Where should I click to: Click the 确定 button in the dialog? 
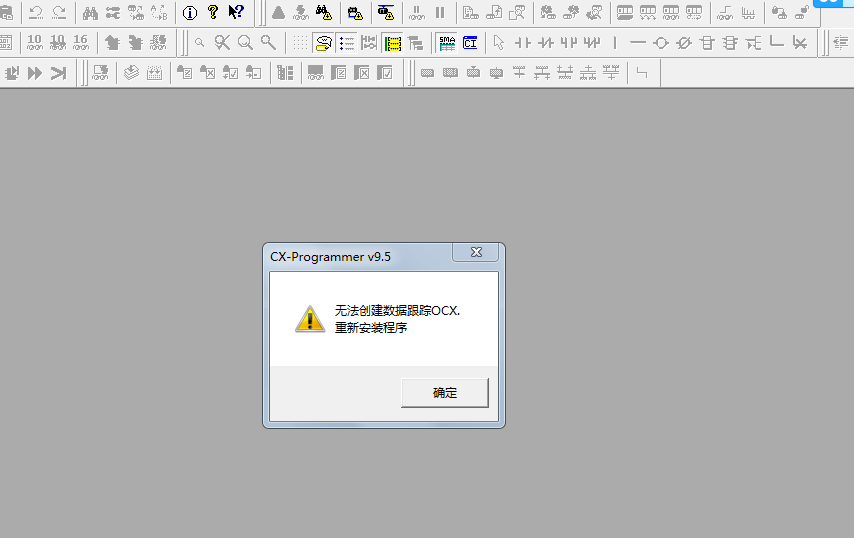pos(444,393)
